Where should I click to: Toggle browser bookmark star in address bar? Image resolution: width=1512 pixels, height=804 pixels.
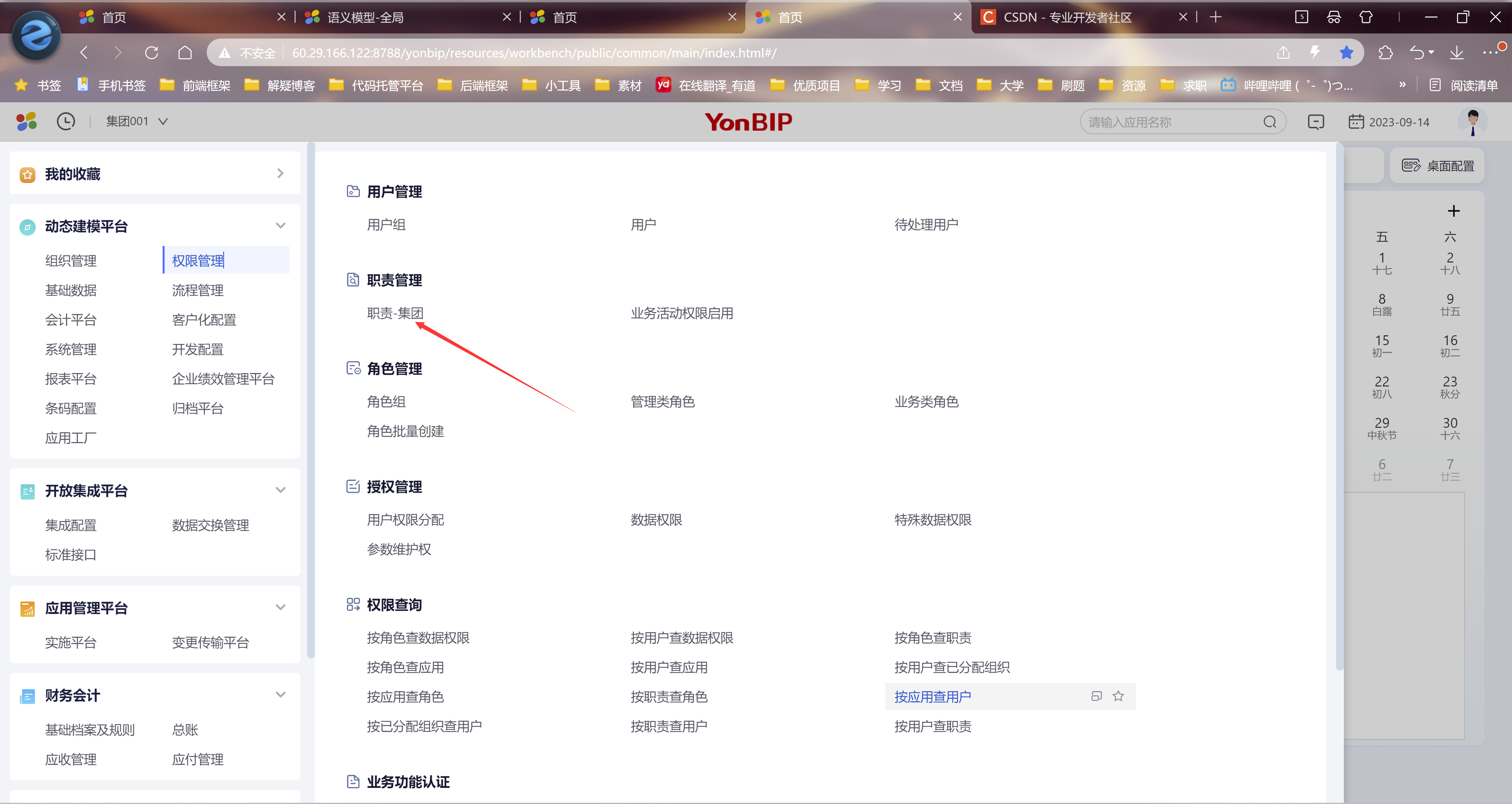click(x=1347, y=53)
